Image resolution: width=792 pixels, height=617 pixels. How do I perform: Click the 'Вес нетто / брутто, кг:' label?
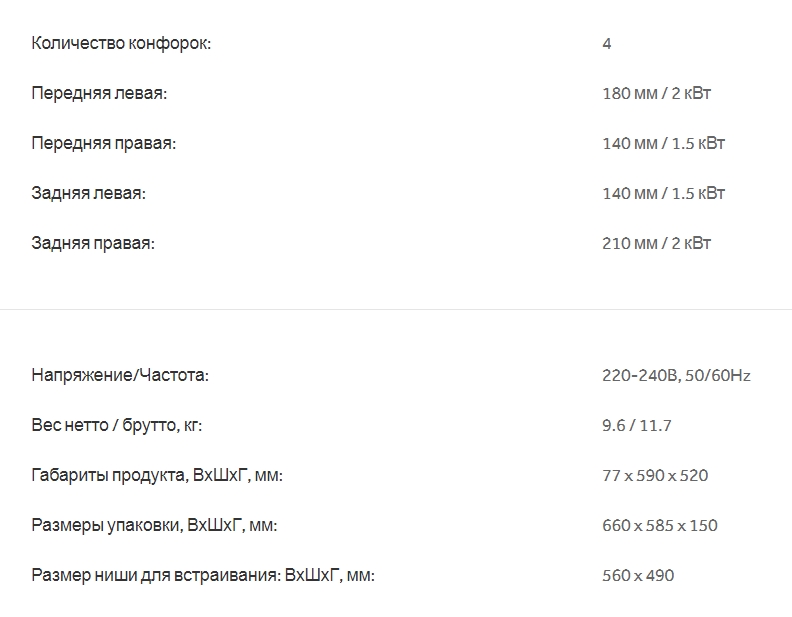click(x=116, y=426)
